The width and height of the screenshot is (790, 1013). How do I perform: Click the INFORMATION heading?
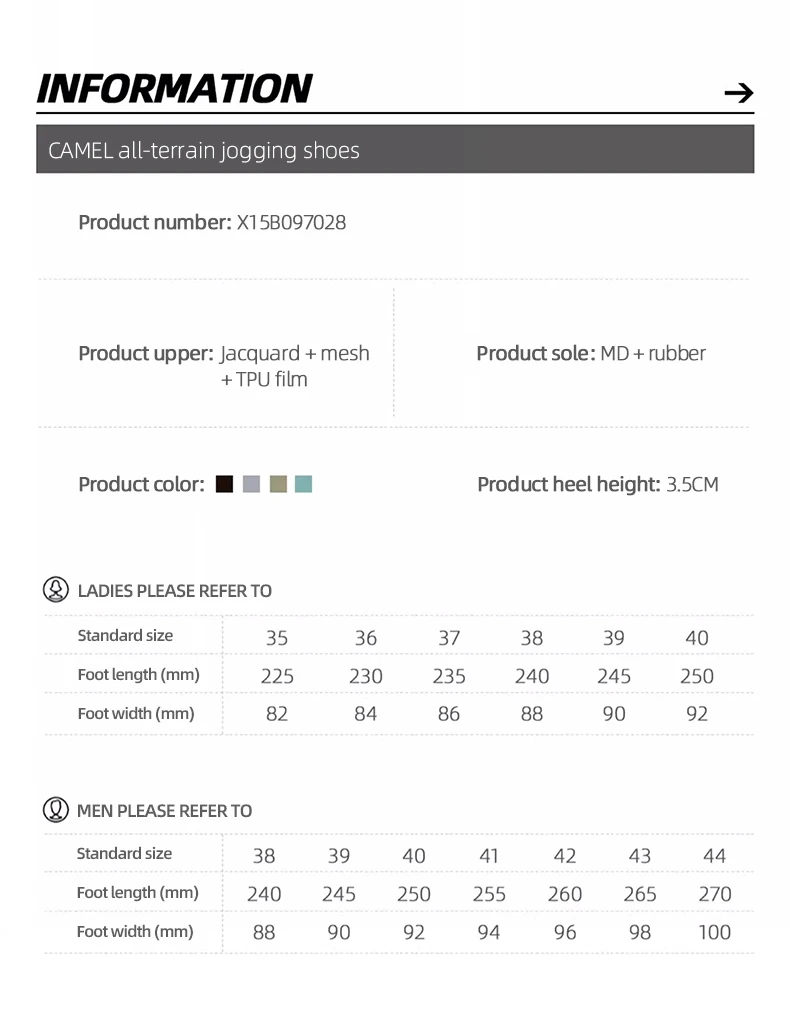[174, 89]
